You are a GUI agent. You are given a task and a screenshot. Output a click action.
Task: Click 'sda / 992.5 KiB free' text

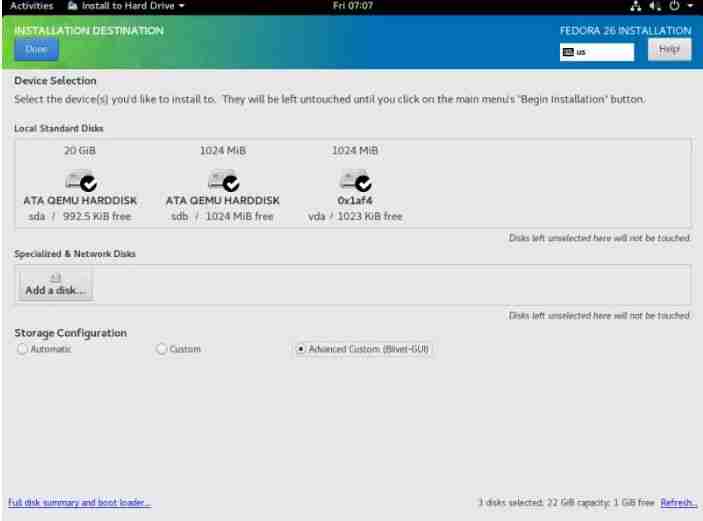pyautogui.click(x=80, y=216)
